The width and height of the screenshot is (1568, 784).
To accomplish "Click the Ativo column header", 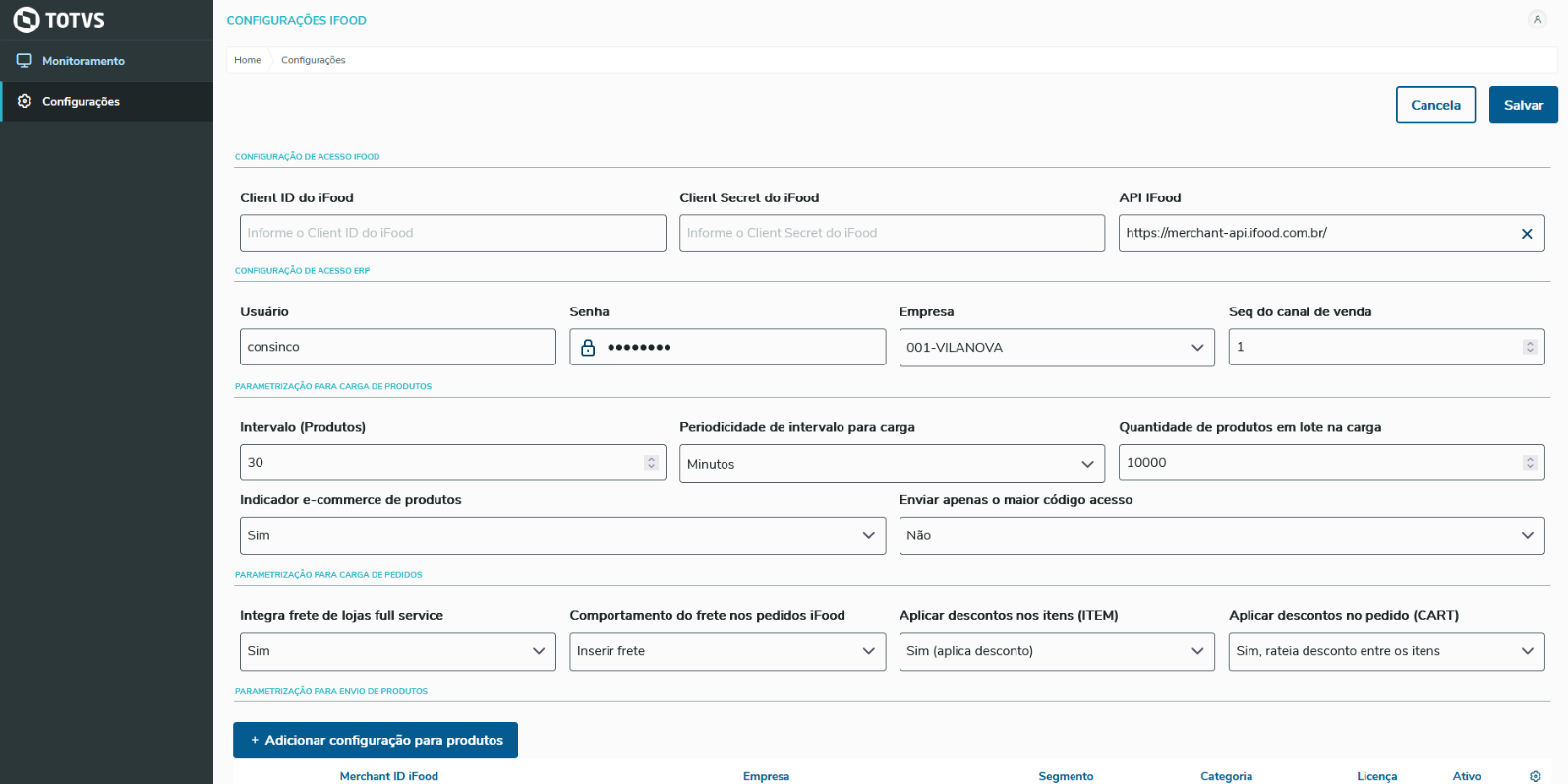I will pyautogui.click(x=1467, y=776).
